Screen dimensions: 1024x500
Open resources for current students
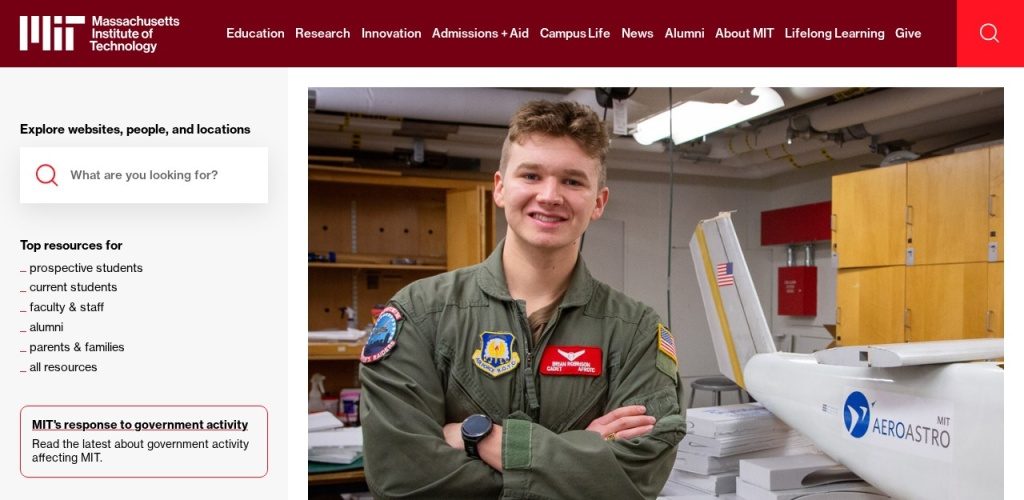point(73,287)
